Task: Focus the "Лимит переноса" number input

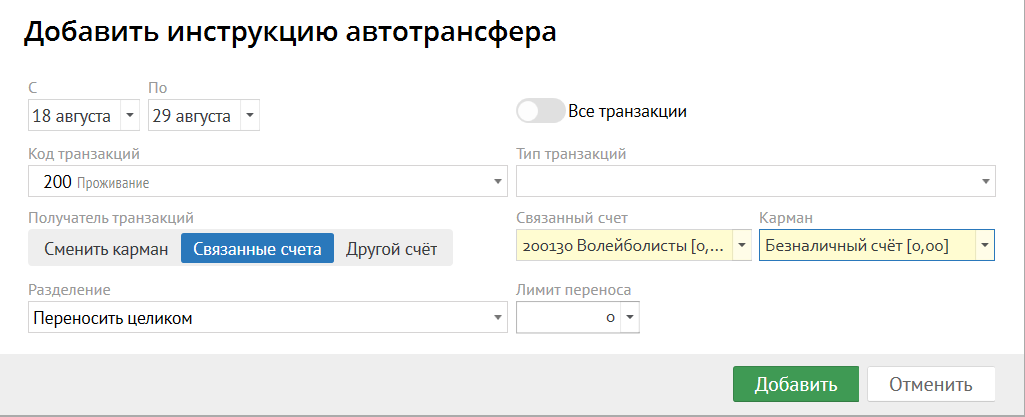Action: click(567, 318)
